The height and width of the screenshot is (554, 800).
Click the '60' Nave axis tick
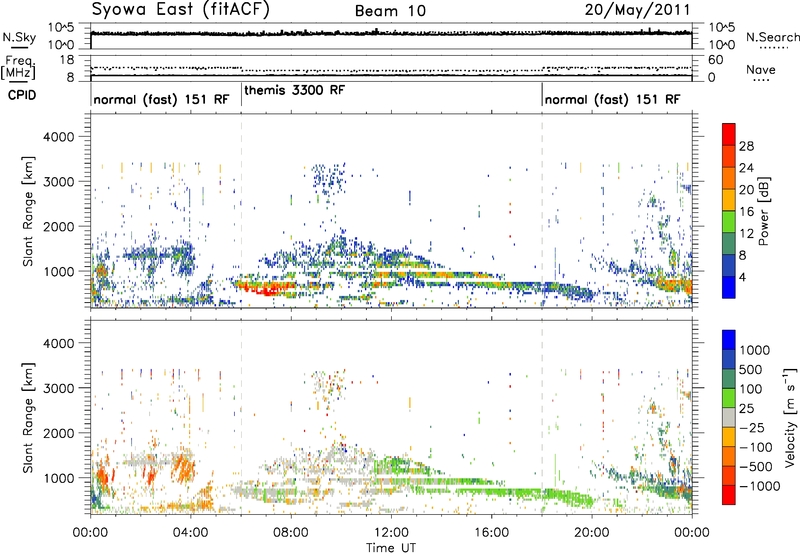point(716,60)
